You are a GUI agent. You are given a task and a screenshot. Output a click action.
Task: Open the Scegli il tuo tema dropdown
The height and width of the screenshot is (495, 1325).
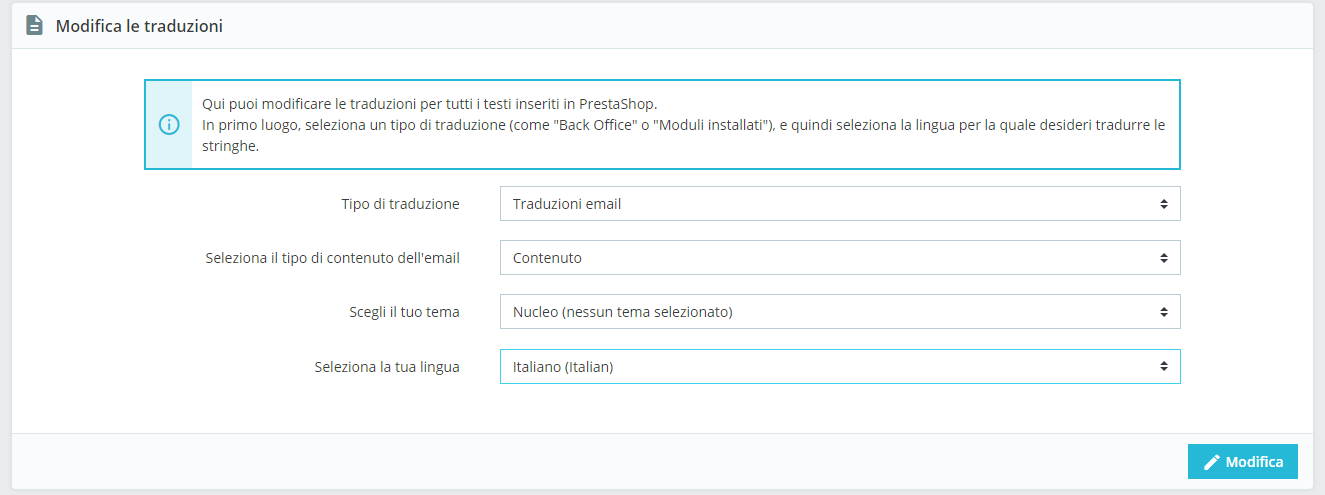(x=840, y=312)
